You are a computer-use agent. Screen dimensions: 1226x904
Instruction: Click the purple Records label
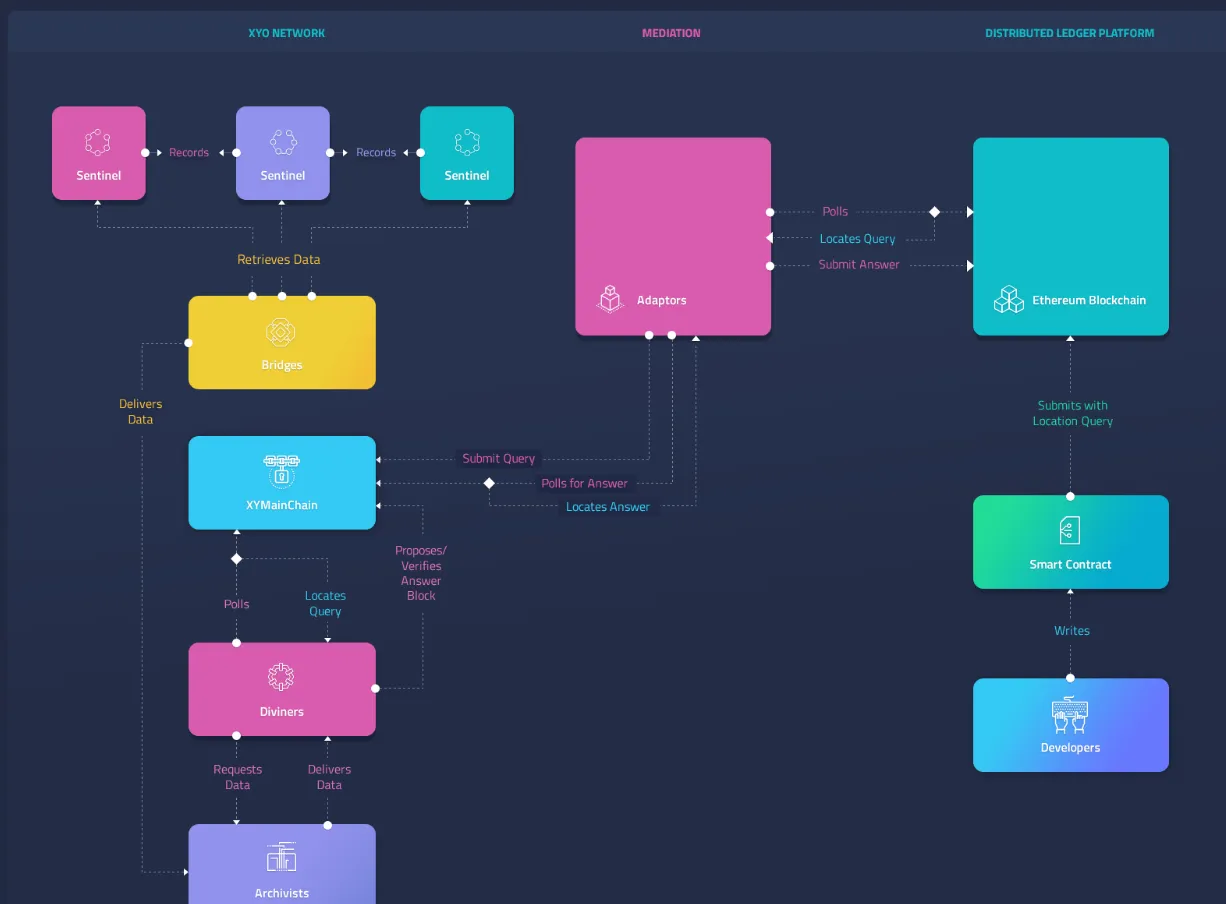376,153
